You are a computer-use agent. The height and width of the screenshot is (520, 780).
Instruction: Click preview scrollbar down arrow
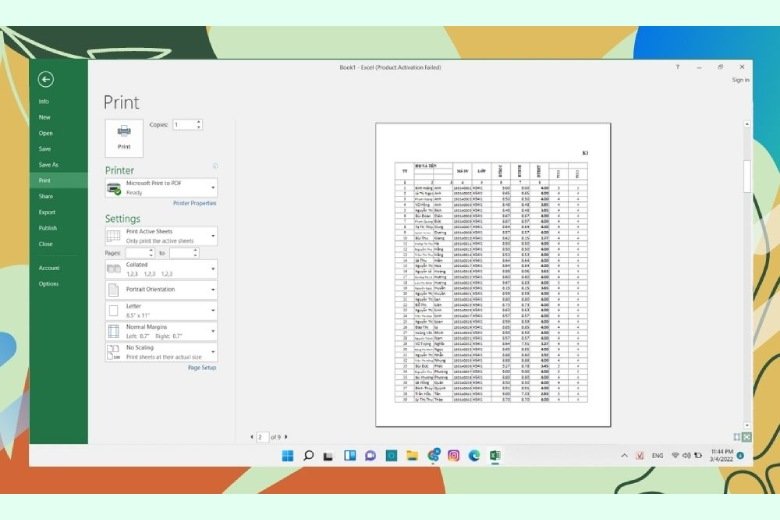point(747,425)
